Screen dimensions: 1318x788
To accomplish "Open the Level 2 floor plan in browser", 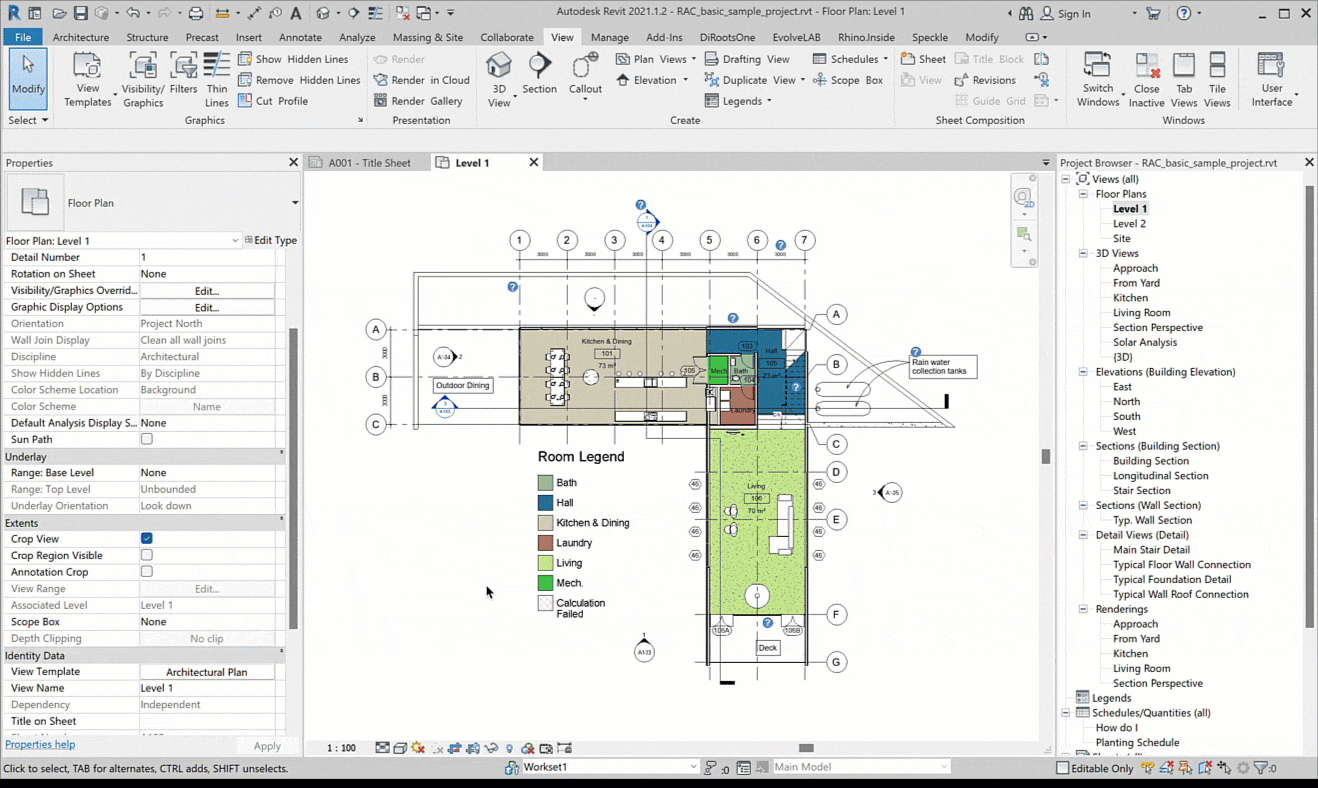I will pyautogui.click(x=1129, y=224).
